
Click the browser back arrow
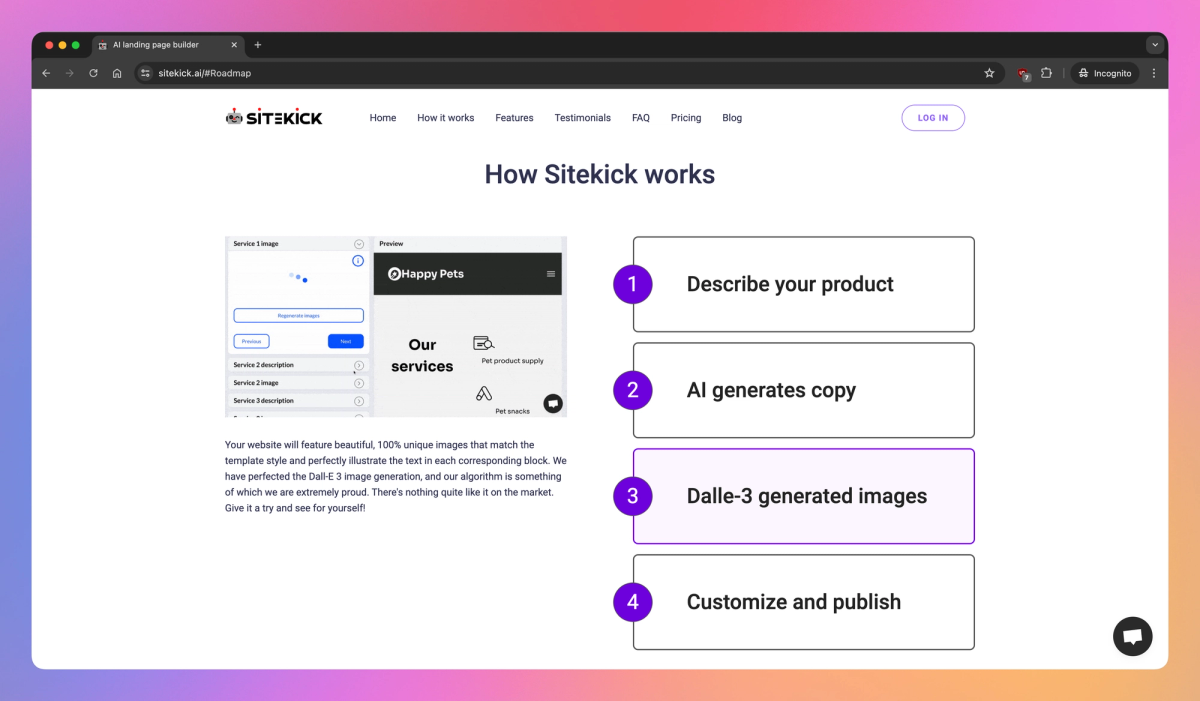point(46,73)
